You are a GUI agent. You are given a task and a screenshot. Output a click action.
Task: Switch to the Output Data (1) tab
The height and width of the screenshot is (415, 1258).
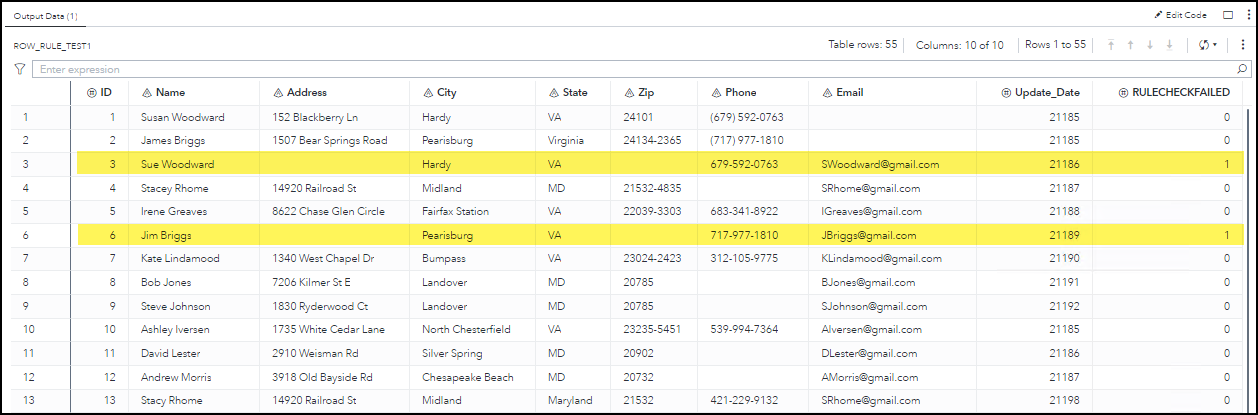[46, 16]
